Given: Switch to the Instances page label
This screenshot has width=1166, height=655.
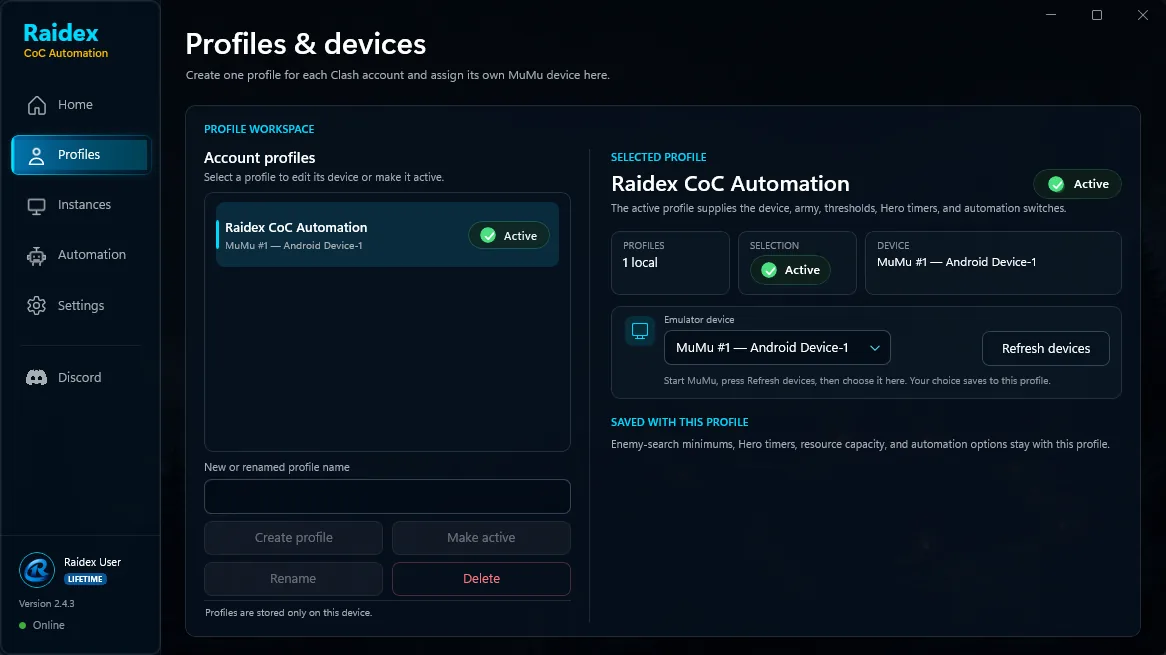Looking at the screenshot, I should coord(84,204).
